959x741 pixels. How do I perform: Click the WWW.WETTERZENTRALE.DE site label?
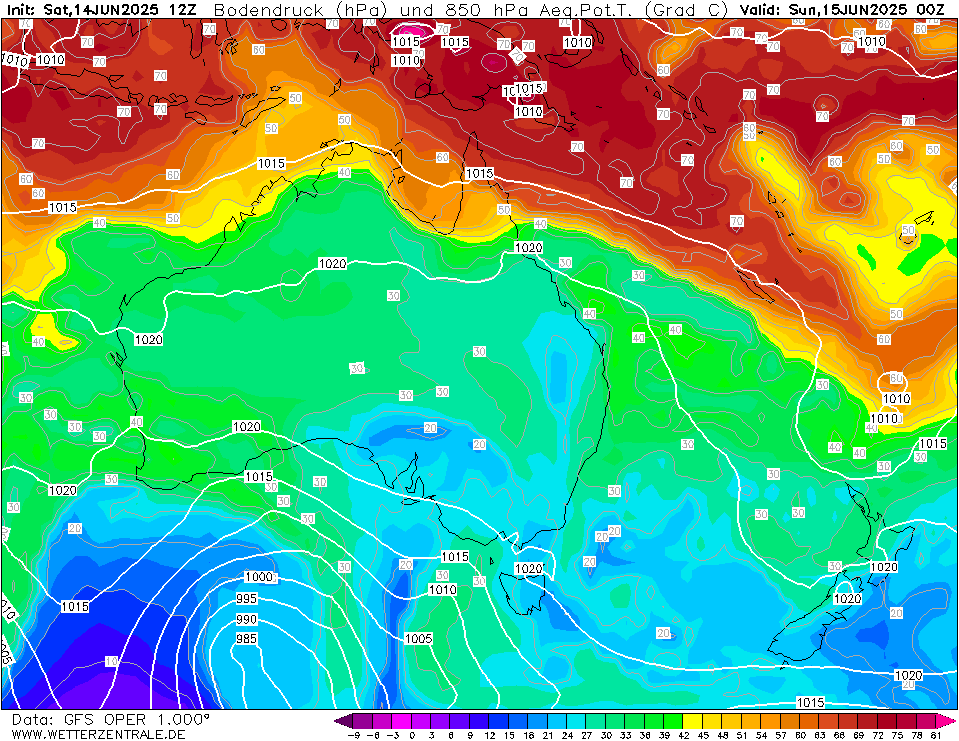tap(98, 734)
